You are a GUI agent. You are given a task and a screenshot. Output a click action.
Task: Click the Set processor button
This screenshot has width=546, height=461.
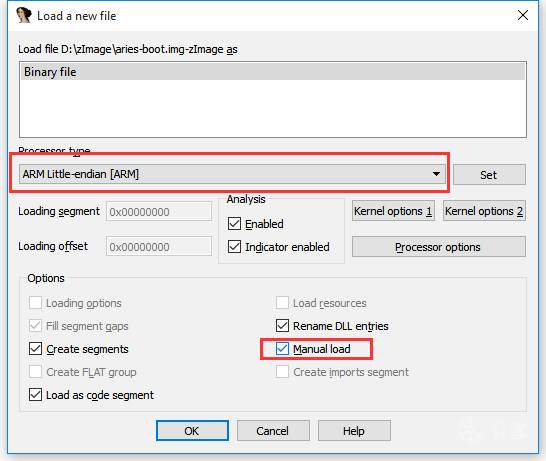[x=489, y=174]
